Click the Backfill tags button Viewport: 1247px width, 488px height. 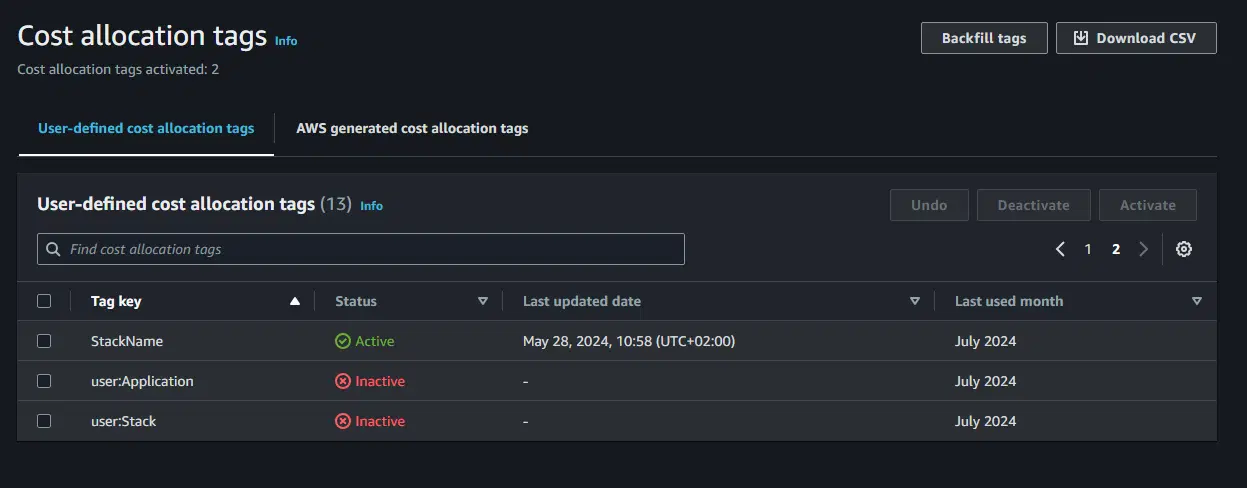(x=984, y=38)
